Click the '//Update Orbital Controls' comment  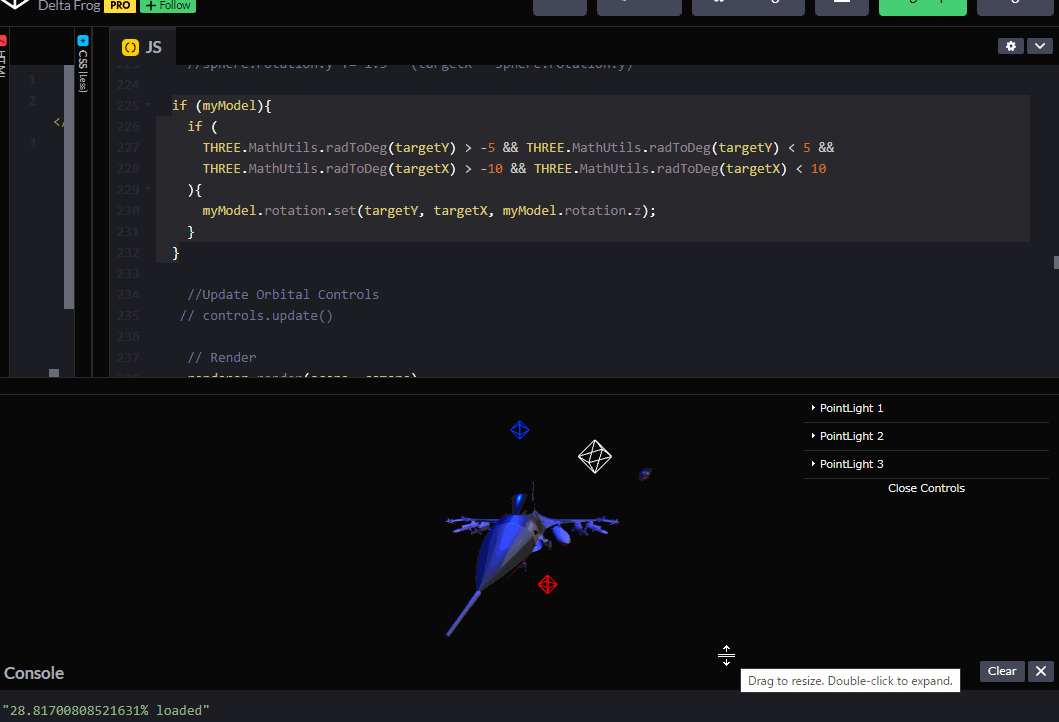(x=283, y=294)
